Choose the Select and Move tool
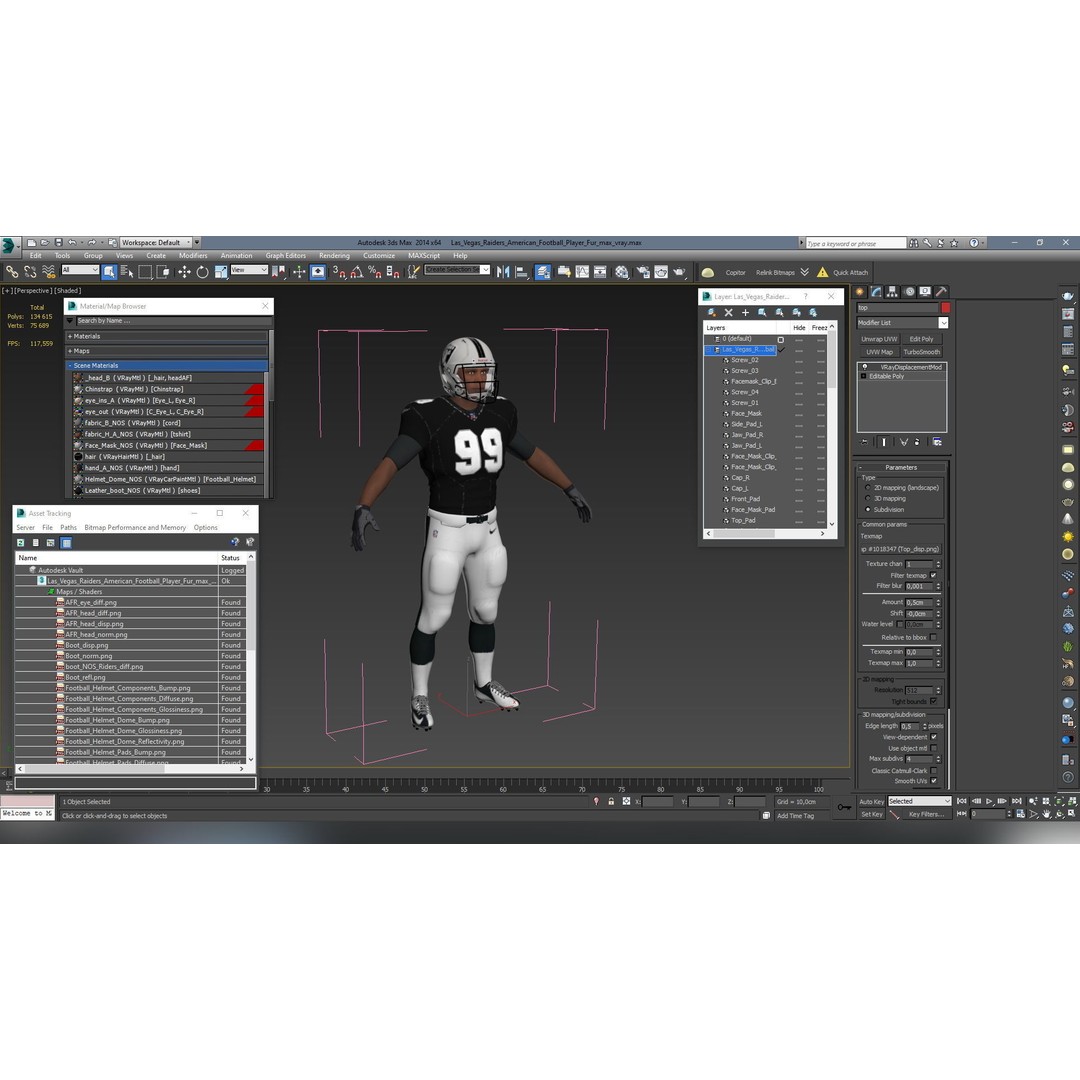The height and width of the screenshot is (1080, 1080). (x=184, y=272)
